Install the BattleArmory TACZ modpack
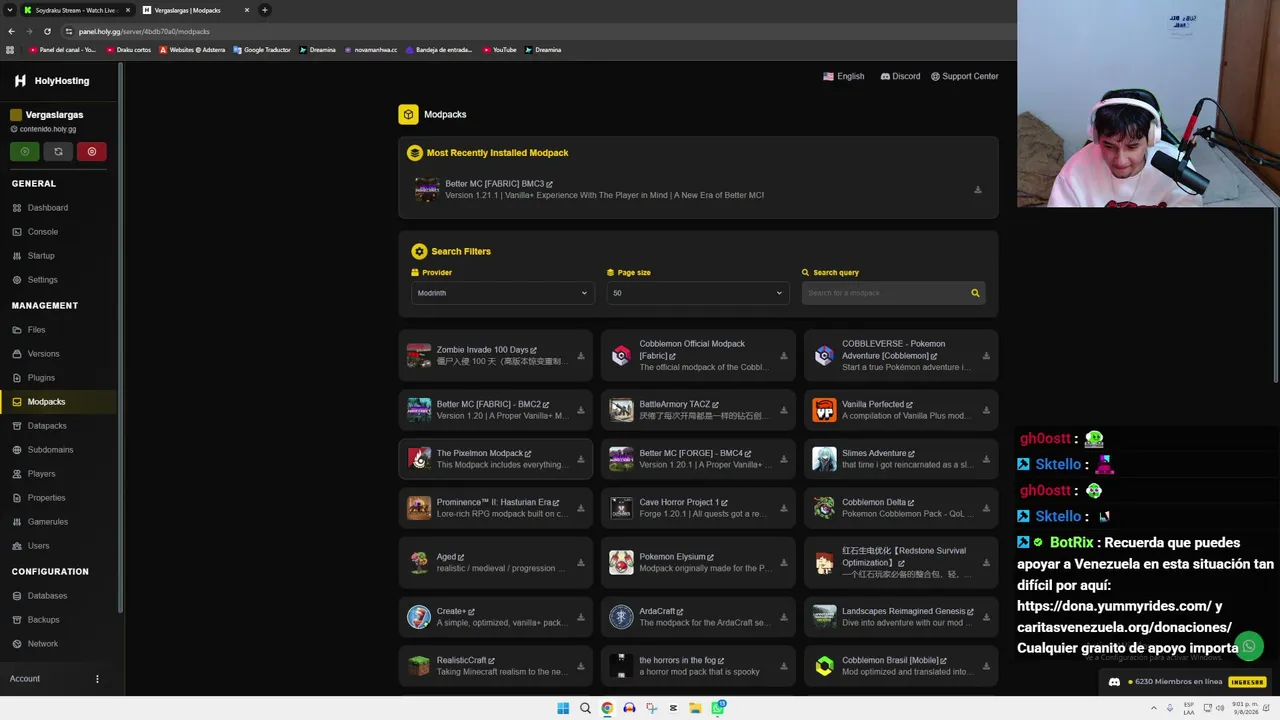The width and height of the screenshot is (1280, 720). (784, 410)
